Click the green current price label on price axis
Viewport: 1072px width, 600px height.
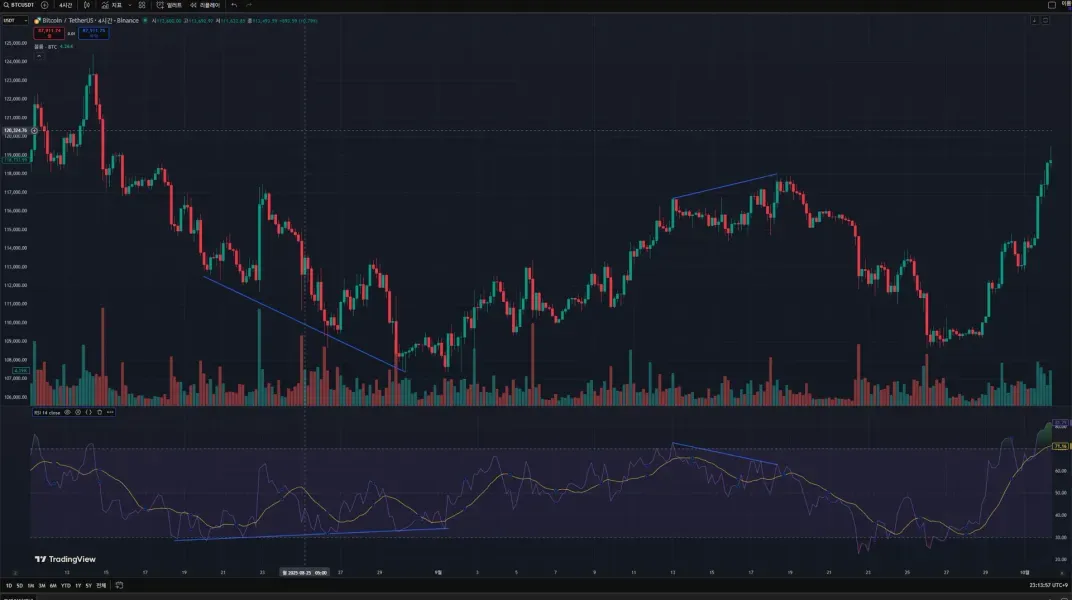15,160
